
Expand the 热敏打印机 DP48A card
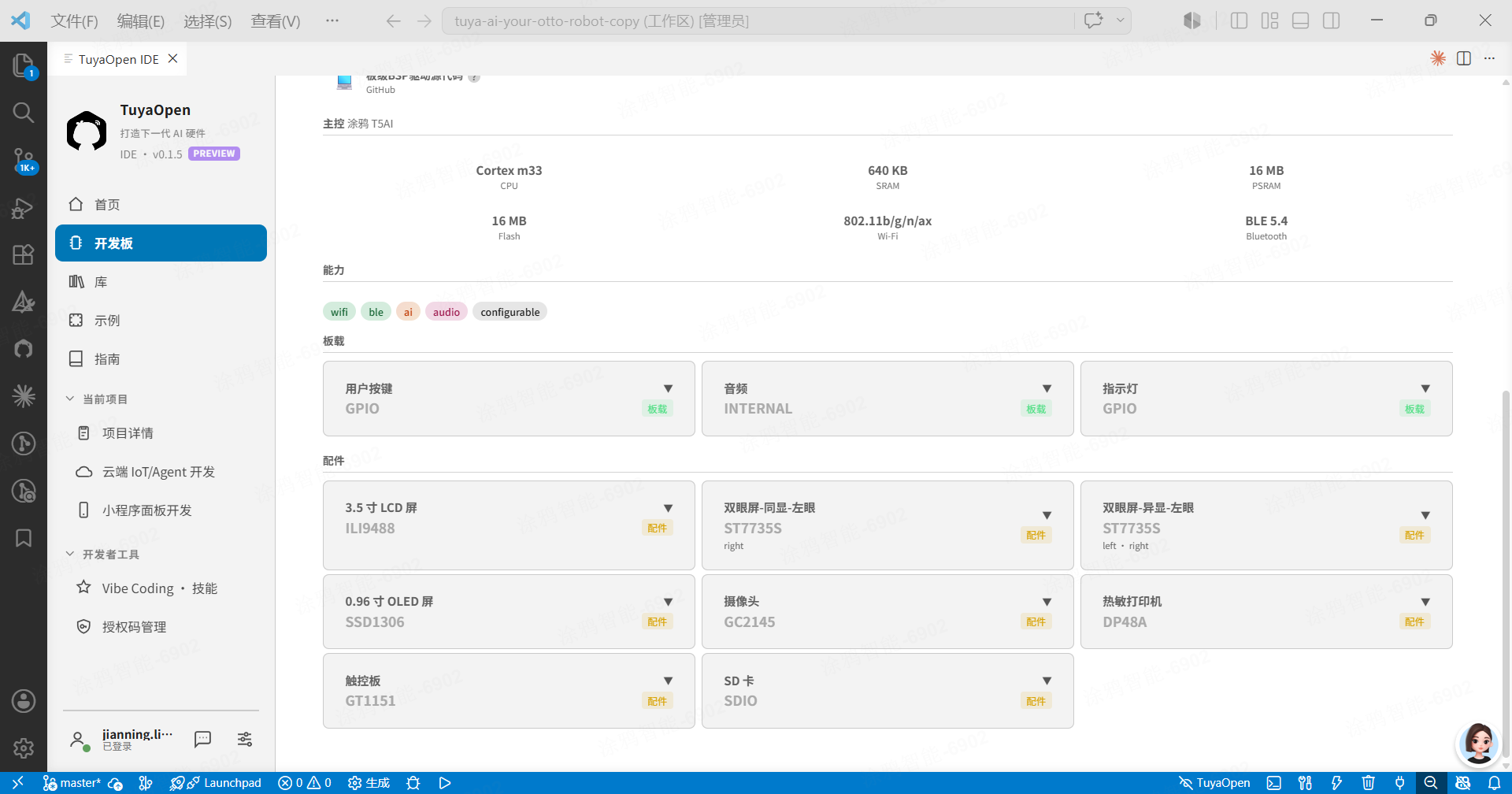pos(1425,602)
